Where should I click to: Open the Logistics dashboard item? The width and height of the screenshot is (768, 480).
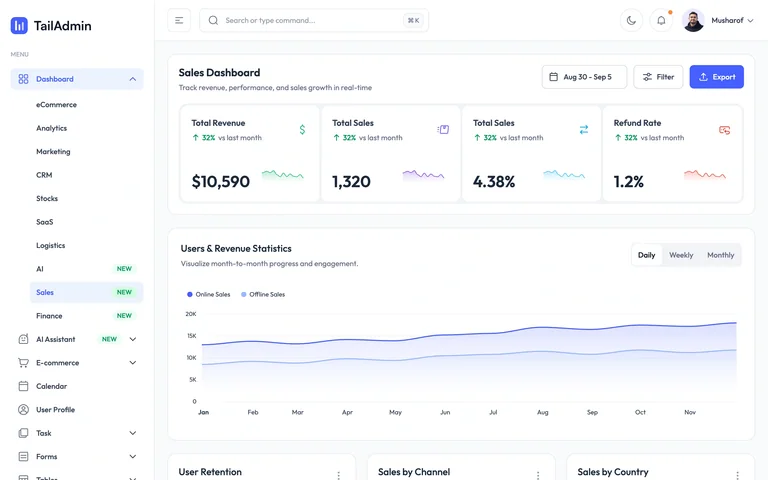[50, 245]
